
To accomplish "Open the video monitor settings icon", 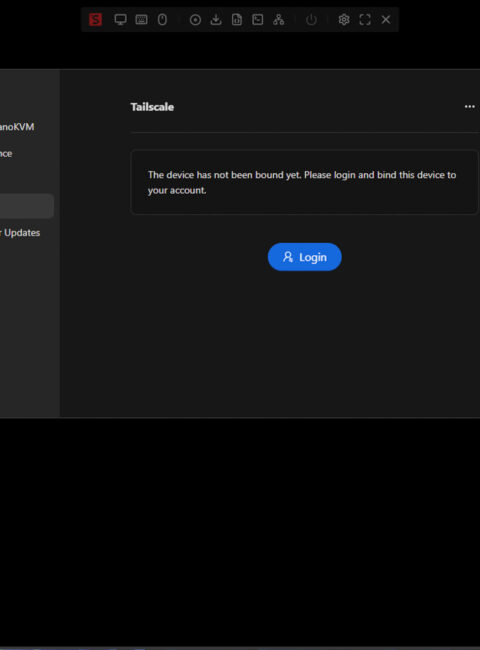I will click(120, 19).
